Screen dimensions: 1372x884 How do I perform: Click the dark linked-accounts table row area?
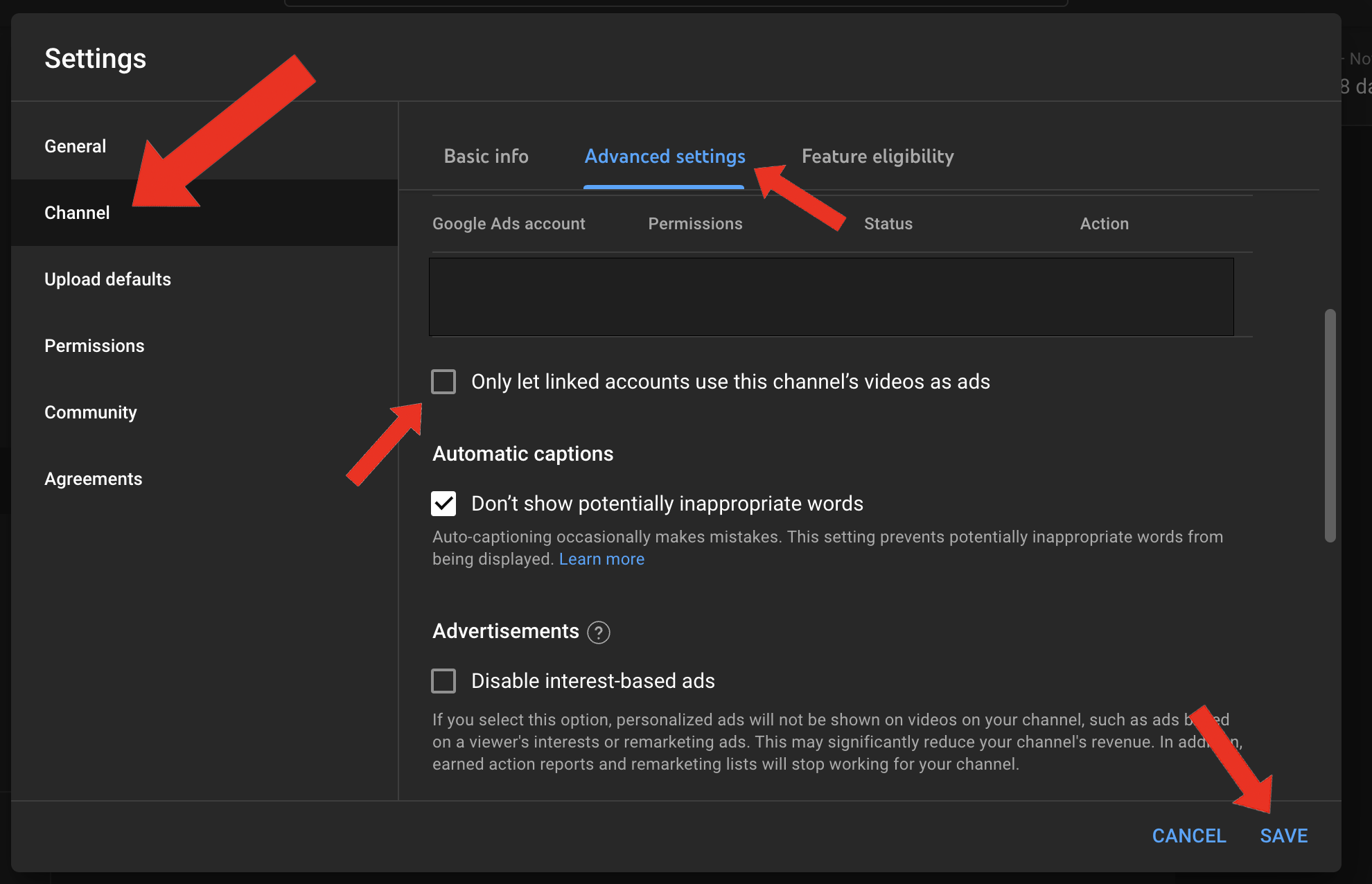tap(832, 297)
